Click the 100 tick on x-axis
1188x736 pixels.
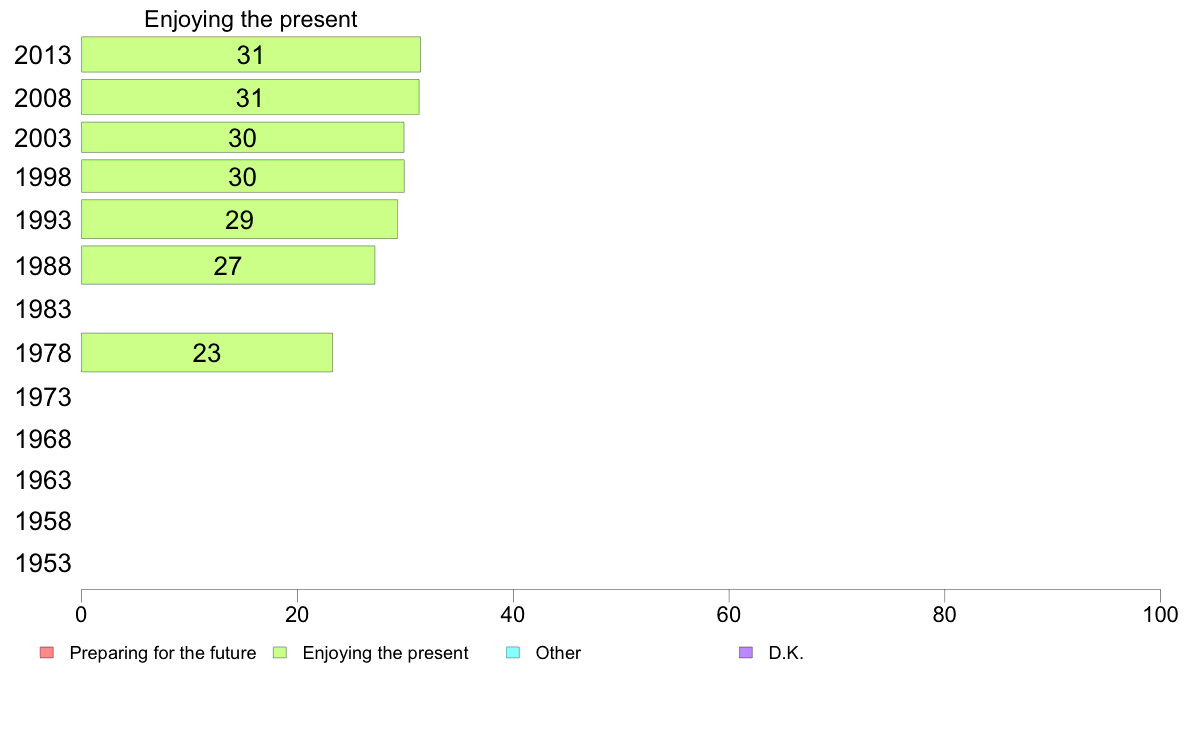pos(1160,614)
